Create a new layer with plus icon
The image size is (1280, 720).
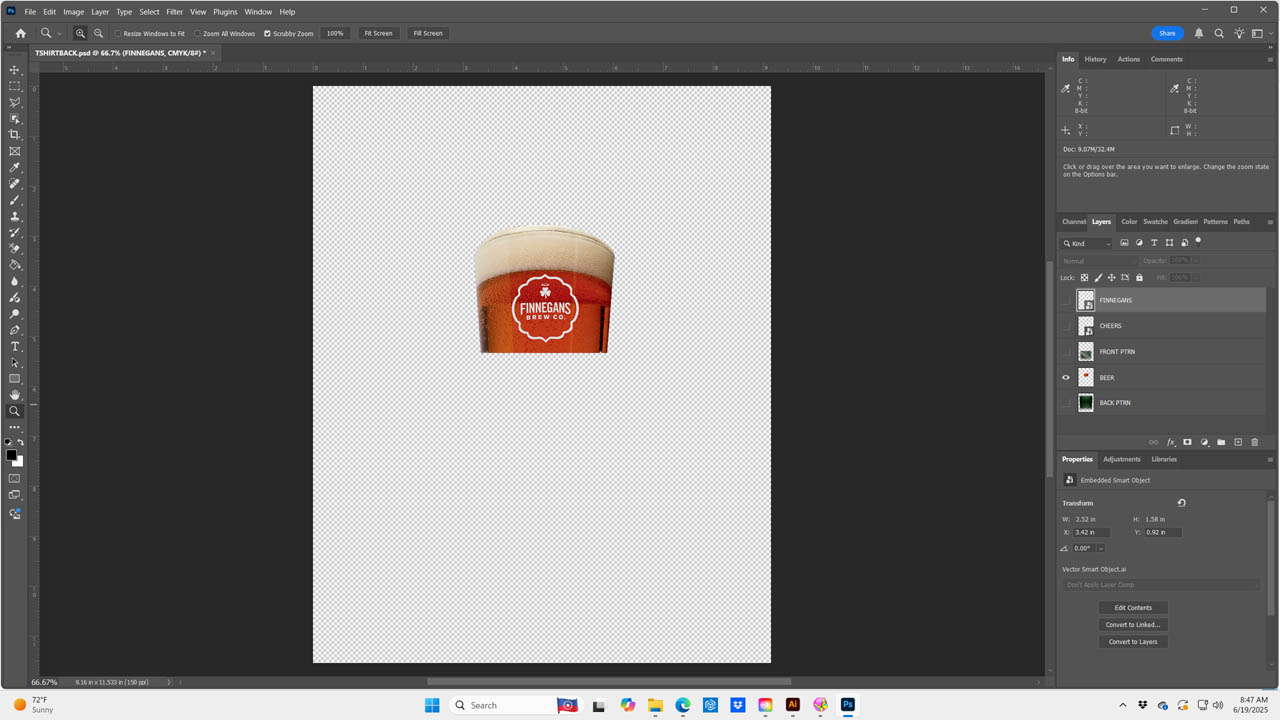[x=1238, y=442]
